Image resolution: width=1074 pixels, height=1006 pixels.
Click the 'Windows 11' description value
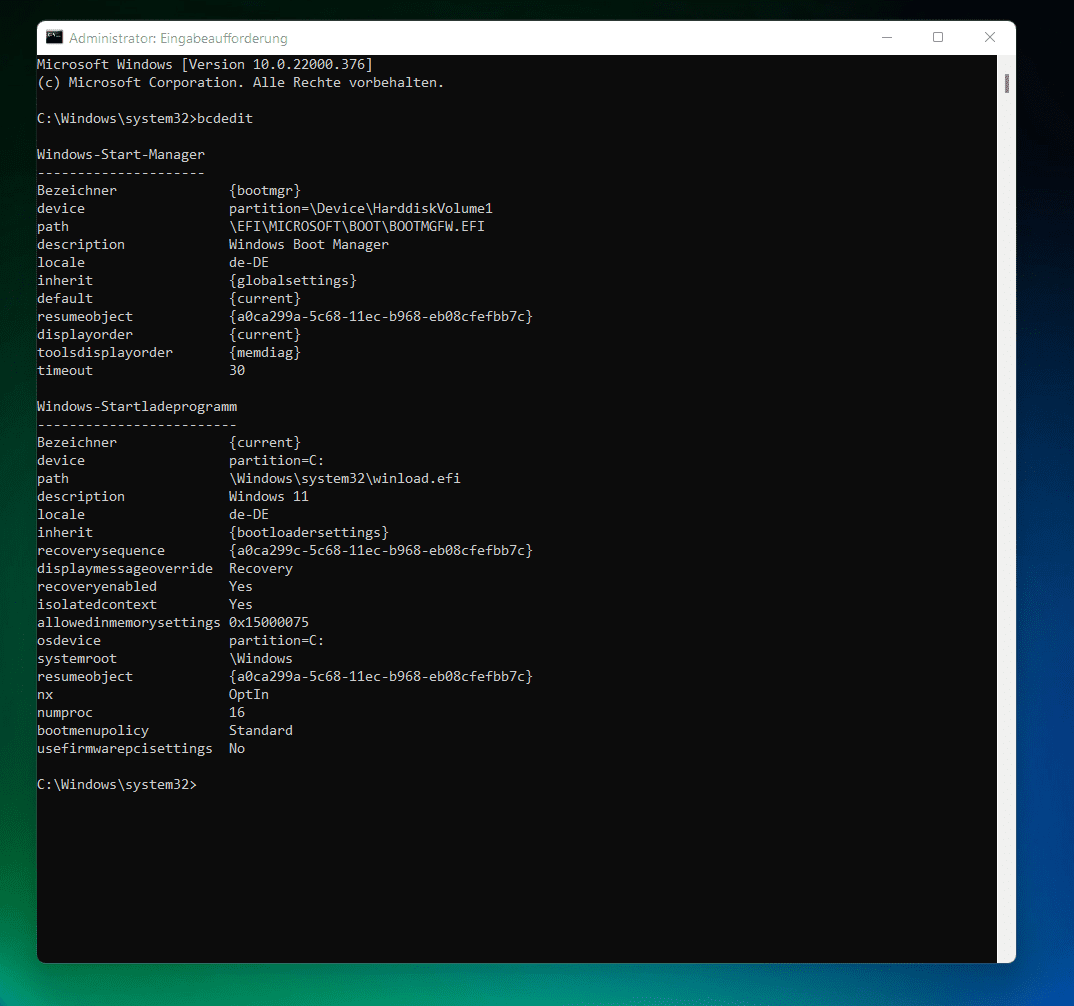(x=268, y=496)
